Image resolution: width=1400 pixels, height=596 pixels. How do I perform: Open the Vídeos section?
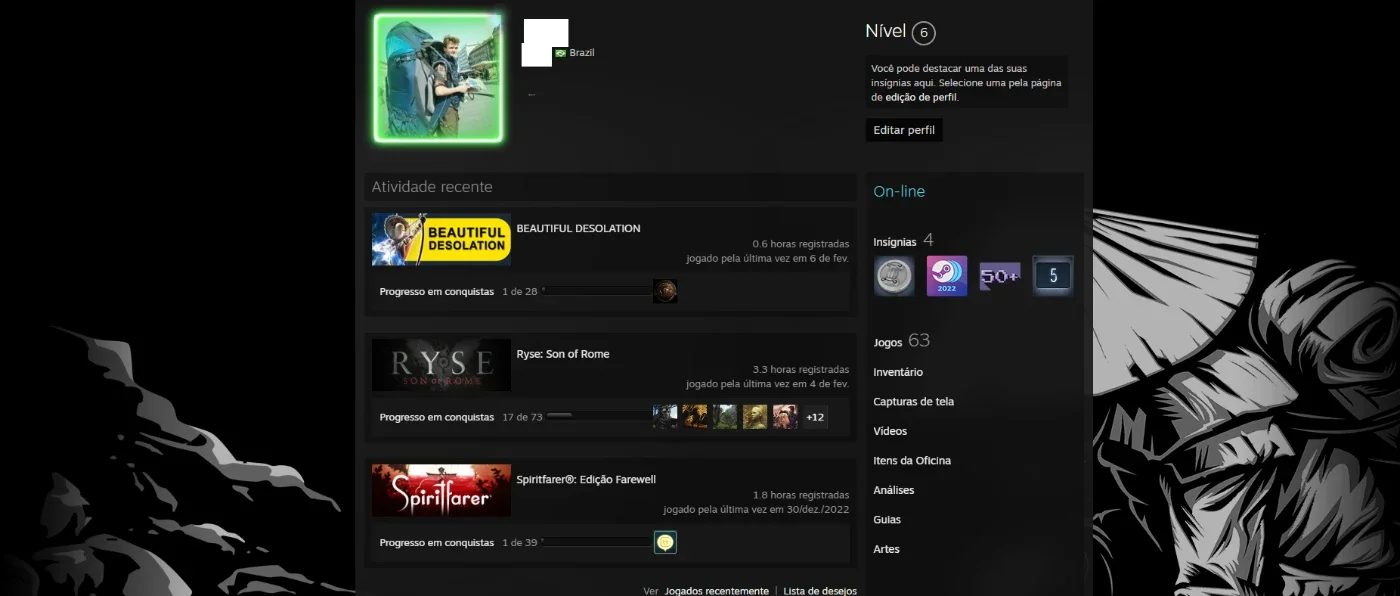pos(890,431)
